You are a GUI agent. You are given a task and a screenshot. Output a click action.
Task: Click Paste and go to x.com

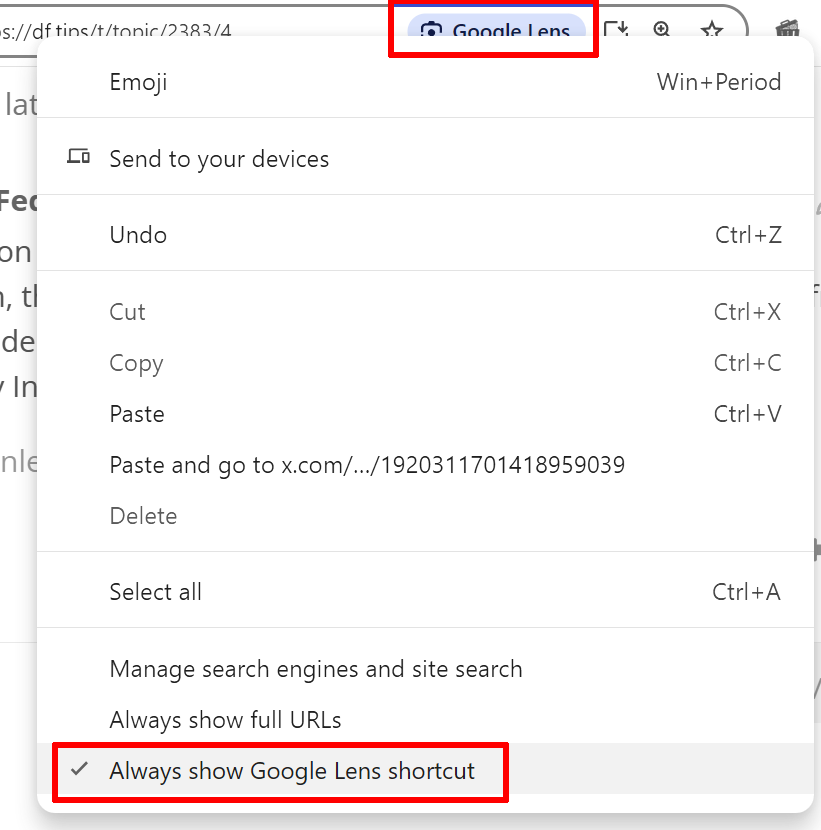[425, 464]
